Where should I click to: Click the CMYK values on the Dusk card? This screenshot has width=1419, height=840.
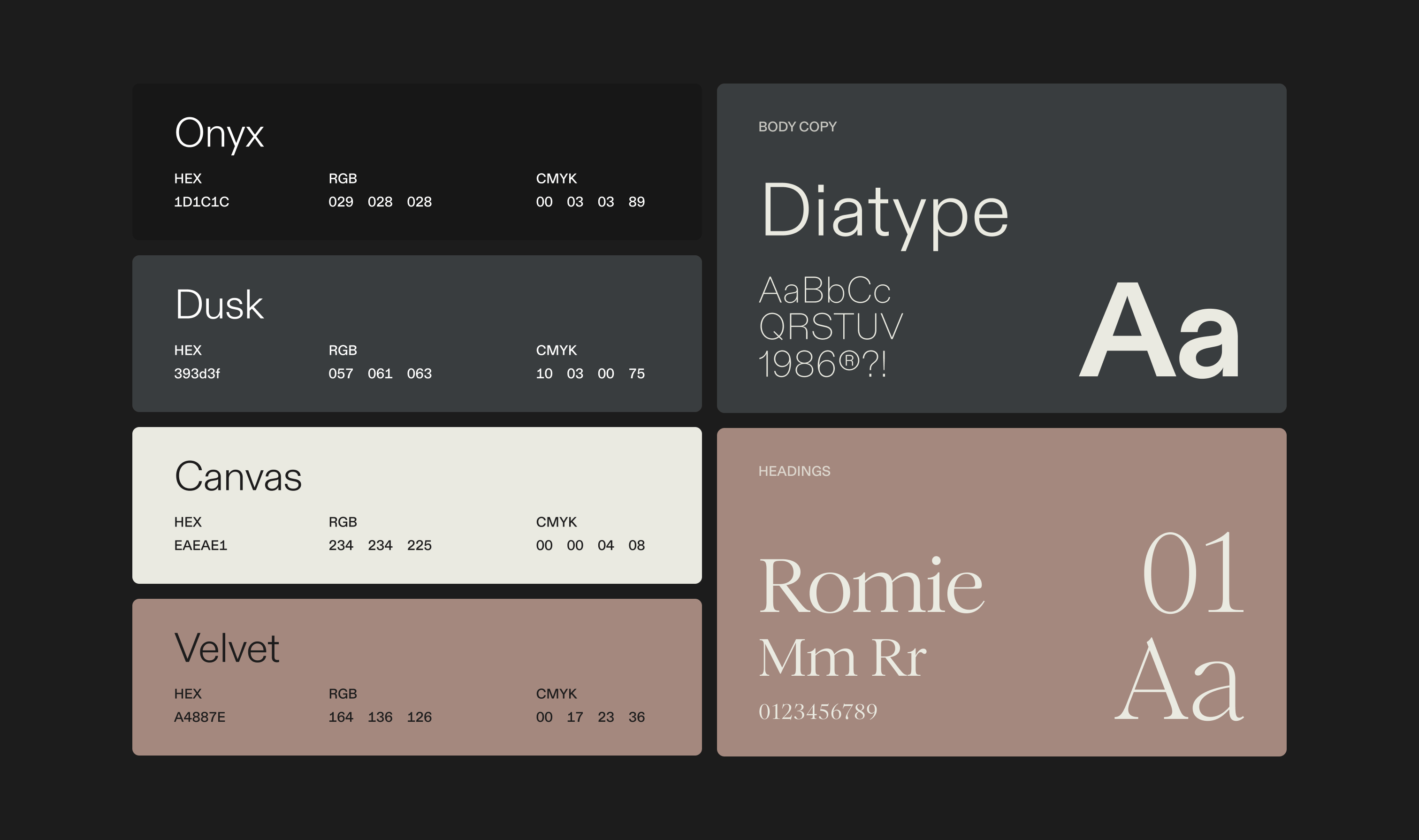coord(592,374)
